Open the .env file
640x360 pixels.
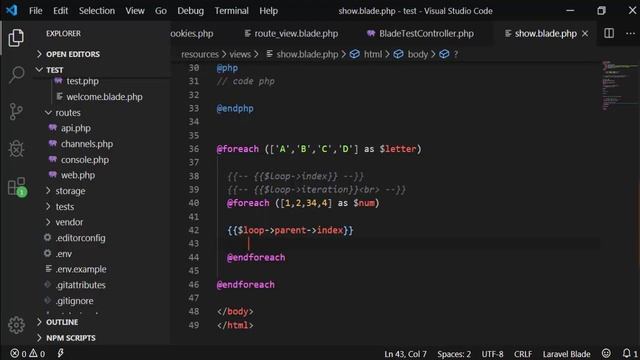pyautogui.click(x=64, y=254)
